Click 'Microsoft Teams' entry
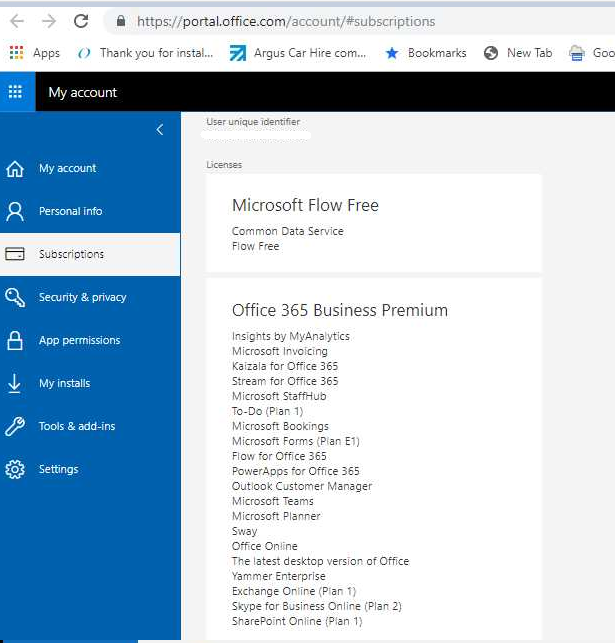The height and width of the screenshot is (643, 615). (x=273, y=501)
